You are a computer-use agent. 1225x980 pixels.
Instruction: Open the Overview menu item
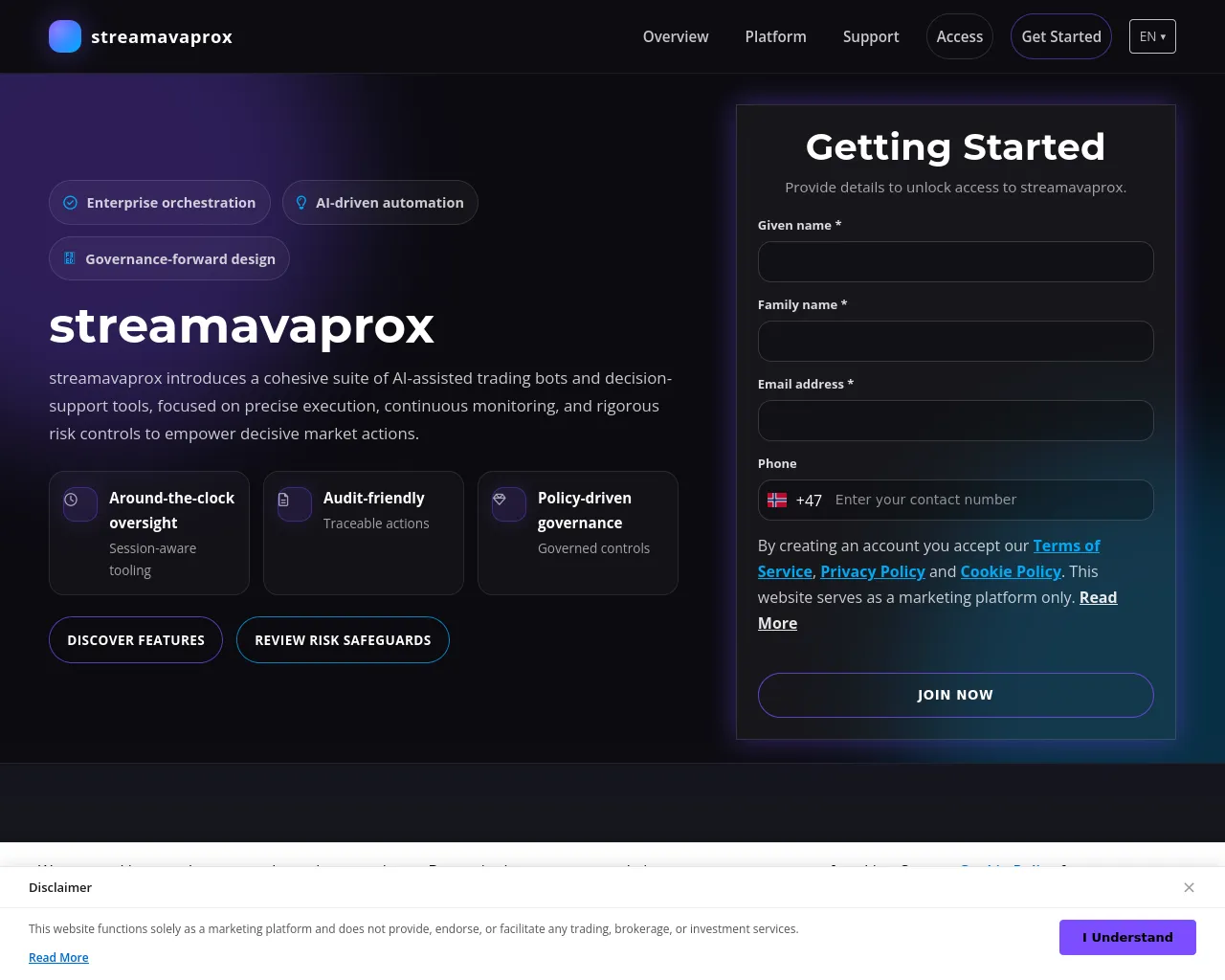click(x=676, y=36)
